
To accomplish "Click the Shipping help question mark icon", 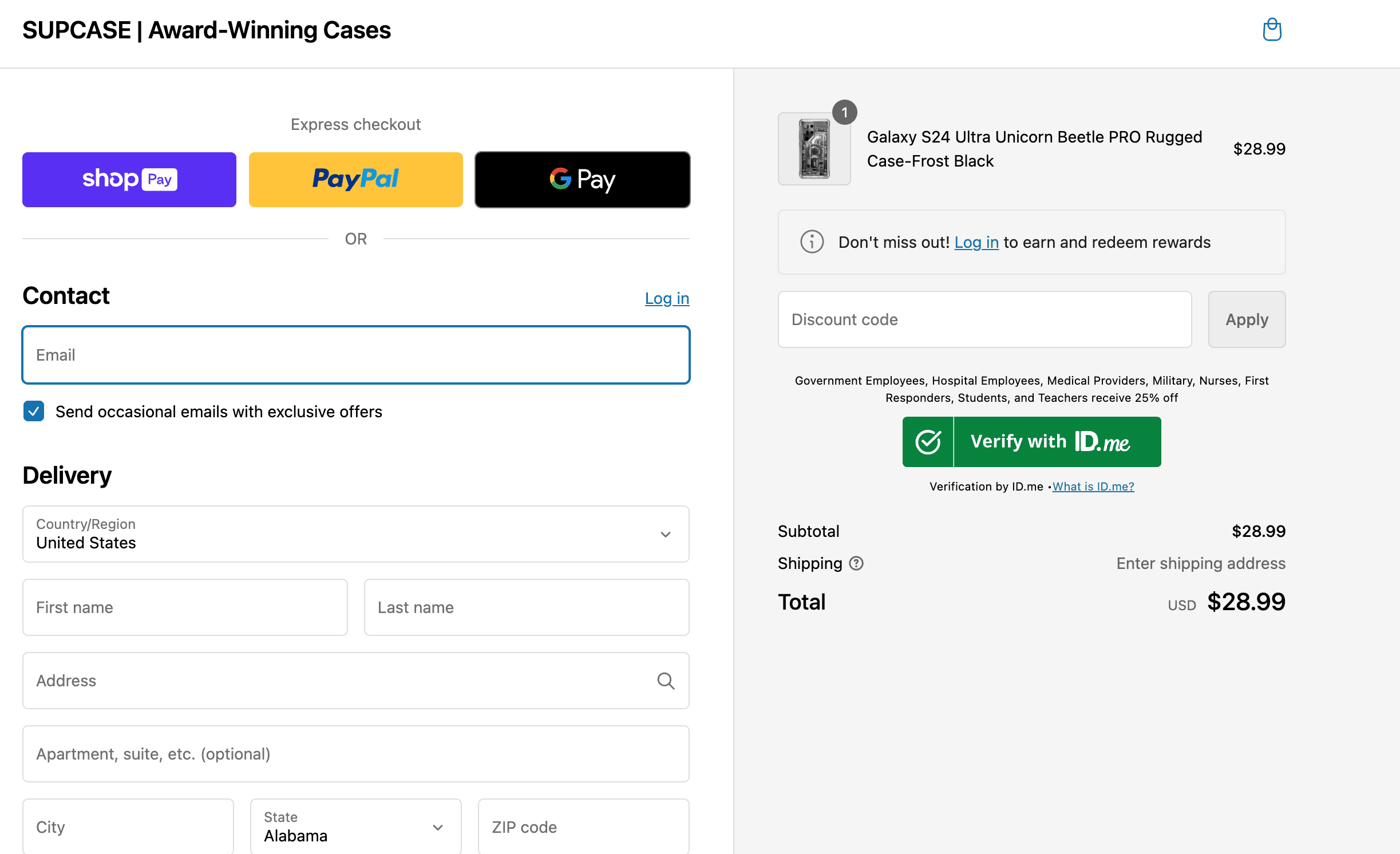I will pyautogui.click(x=856, y=563).
